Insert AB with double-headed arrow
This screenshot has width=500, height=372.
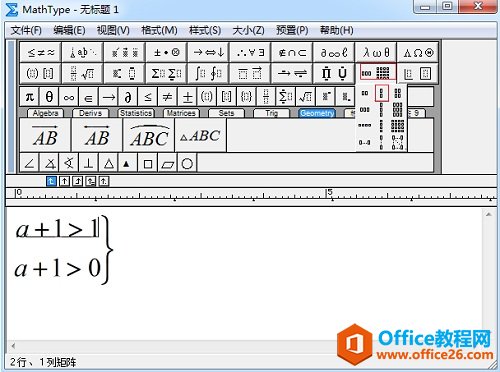(97, 135)
